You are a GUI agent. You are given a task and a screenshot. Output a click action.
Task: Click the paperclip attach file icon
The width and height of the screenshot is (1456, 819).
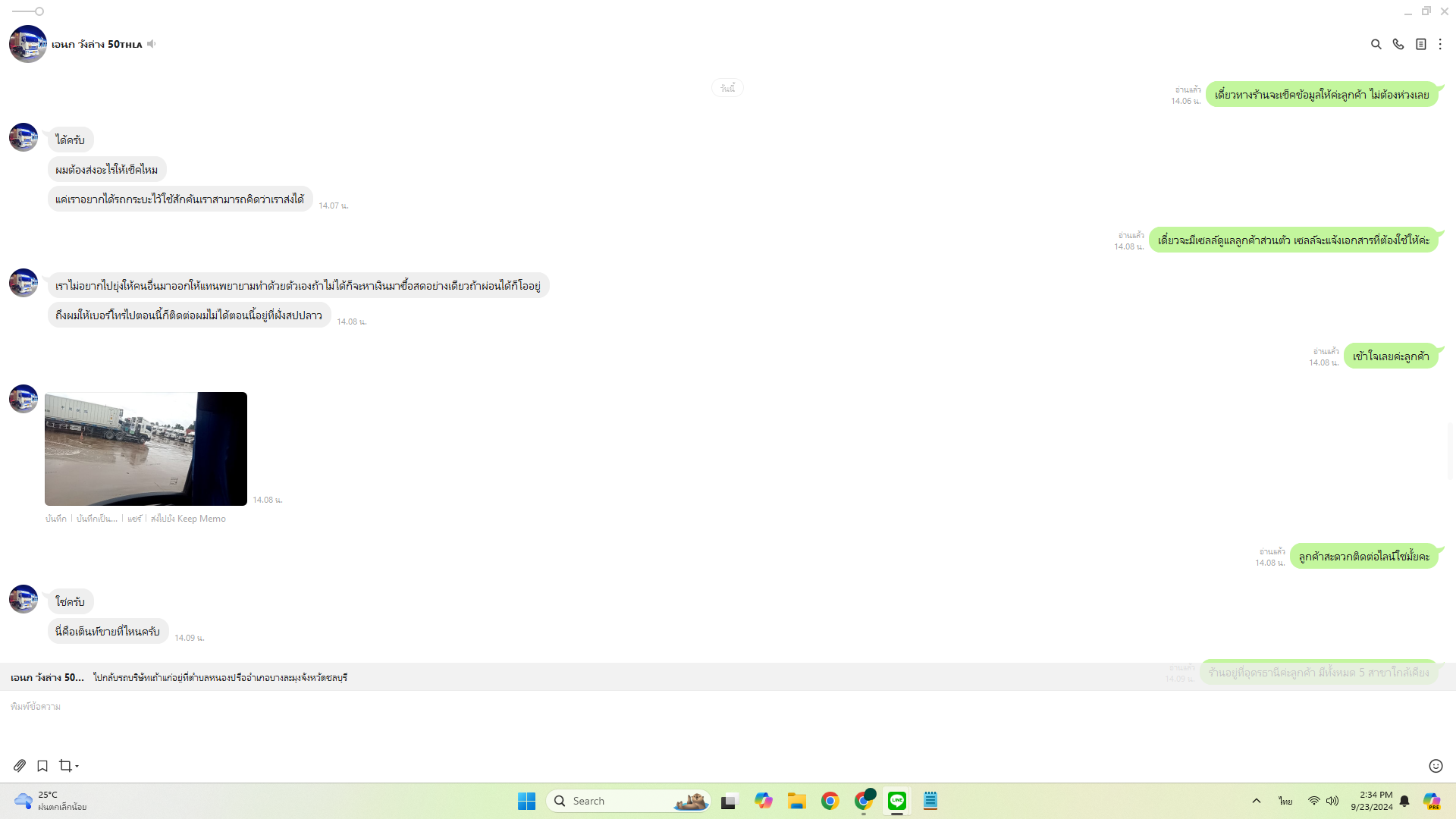coord(20,766)
